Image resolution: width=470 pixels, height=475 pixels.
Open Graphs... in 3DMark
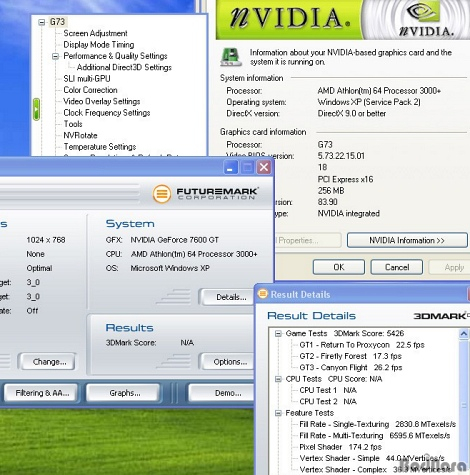[x=125, y=393]
